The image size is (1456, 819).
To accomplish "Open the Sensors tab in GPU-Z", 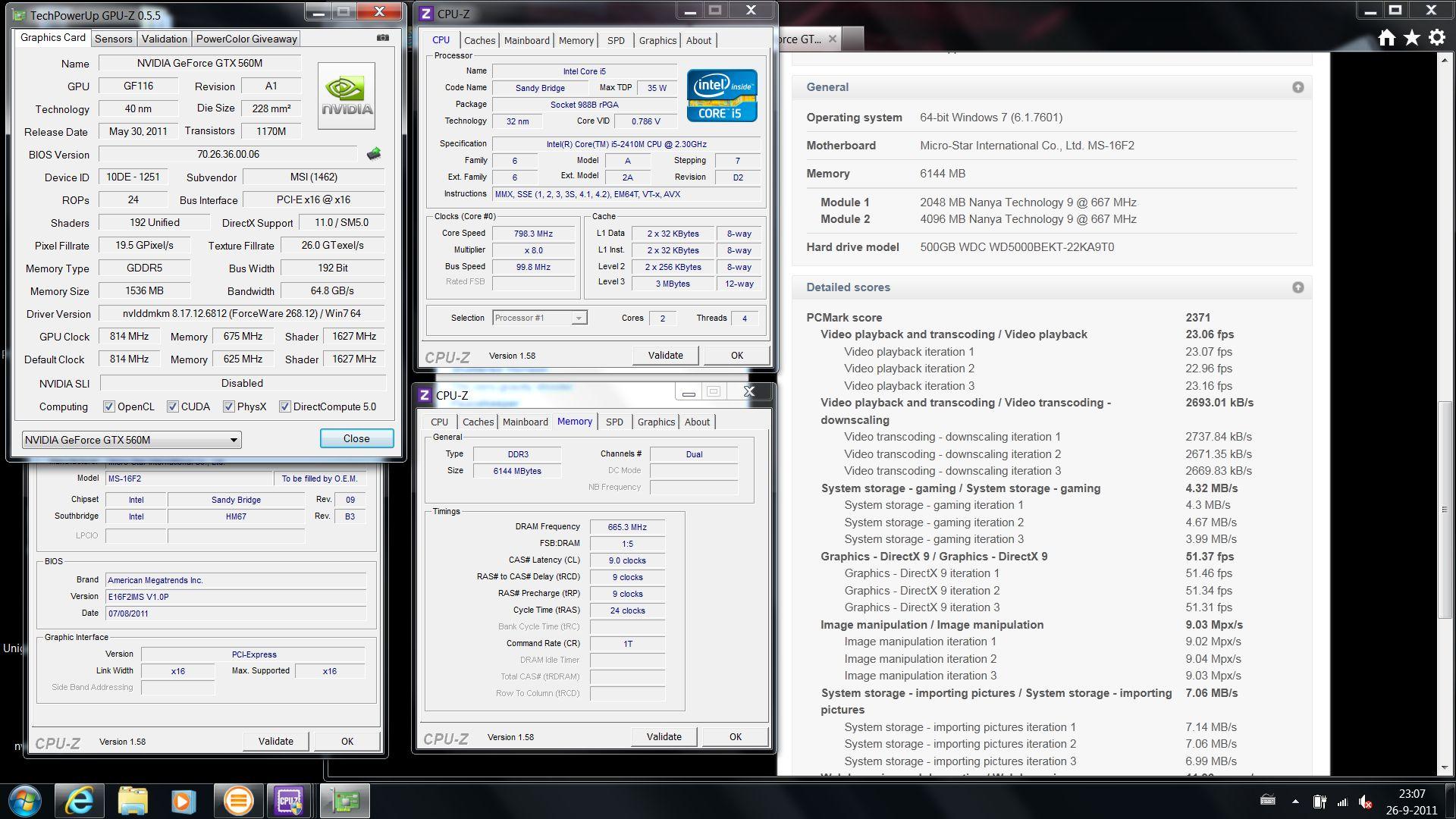I will click(114, 39).
